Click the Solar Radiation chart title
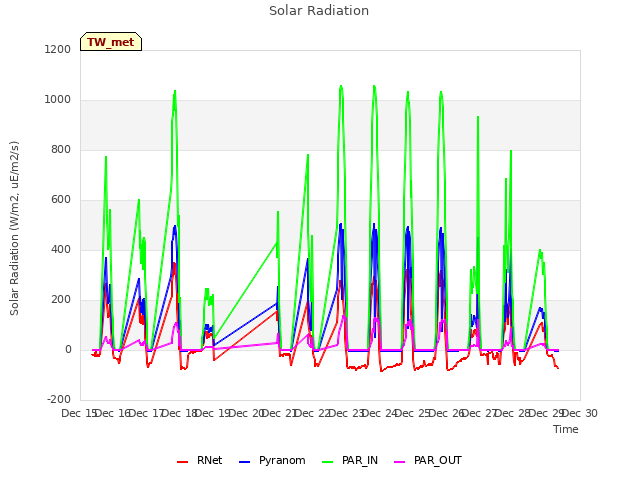 click(x=319, y=11)
